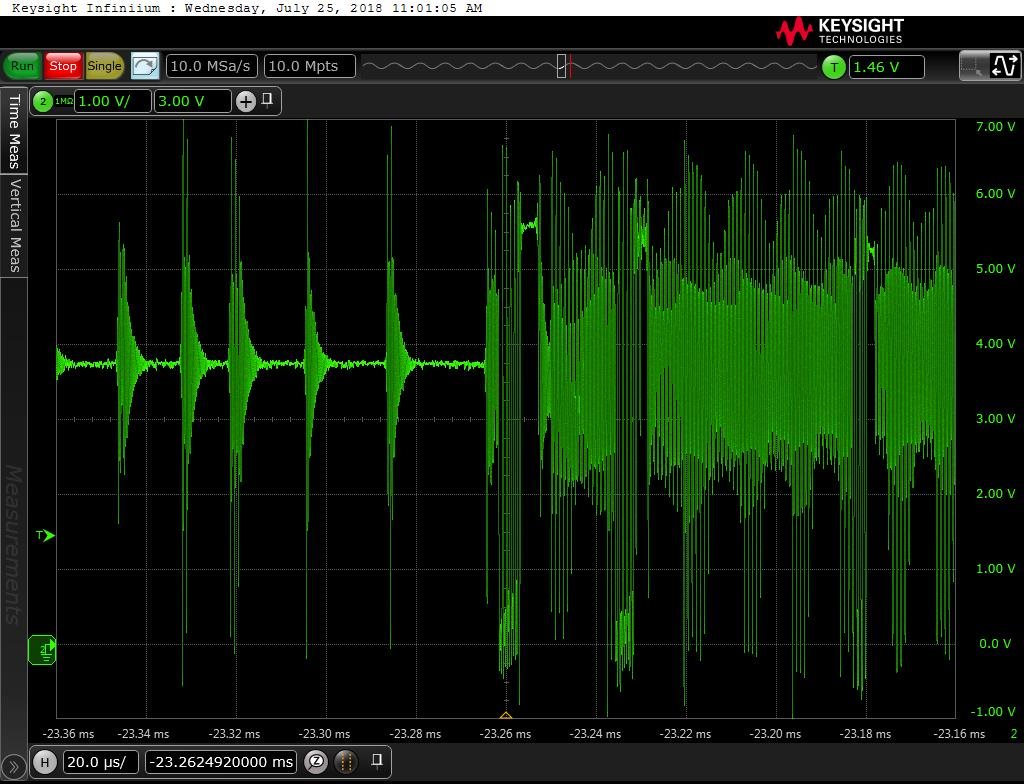This screenshot has height=784, width=1024.
Task: Toggle the horizontal zoom Z icon
Action: [316, 762]
